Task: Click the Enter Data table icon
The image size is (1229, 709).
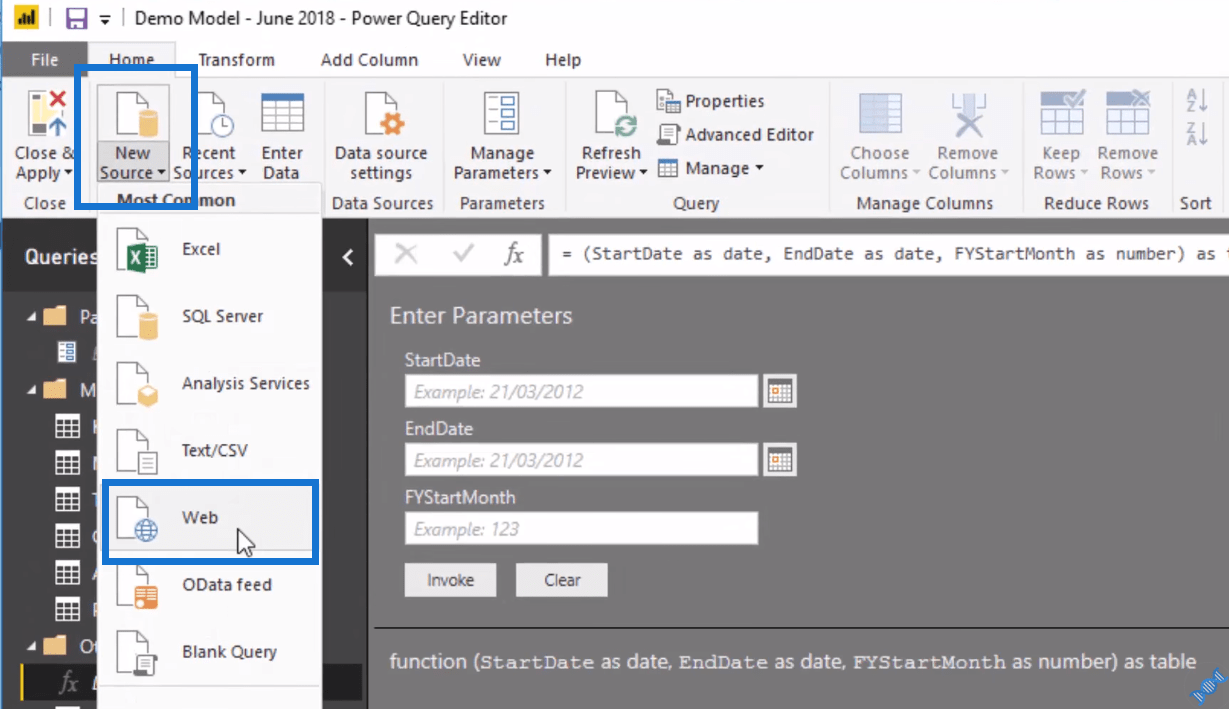Action: 283,113
